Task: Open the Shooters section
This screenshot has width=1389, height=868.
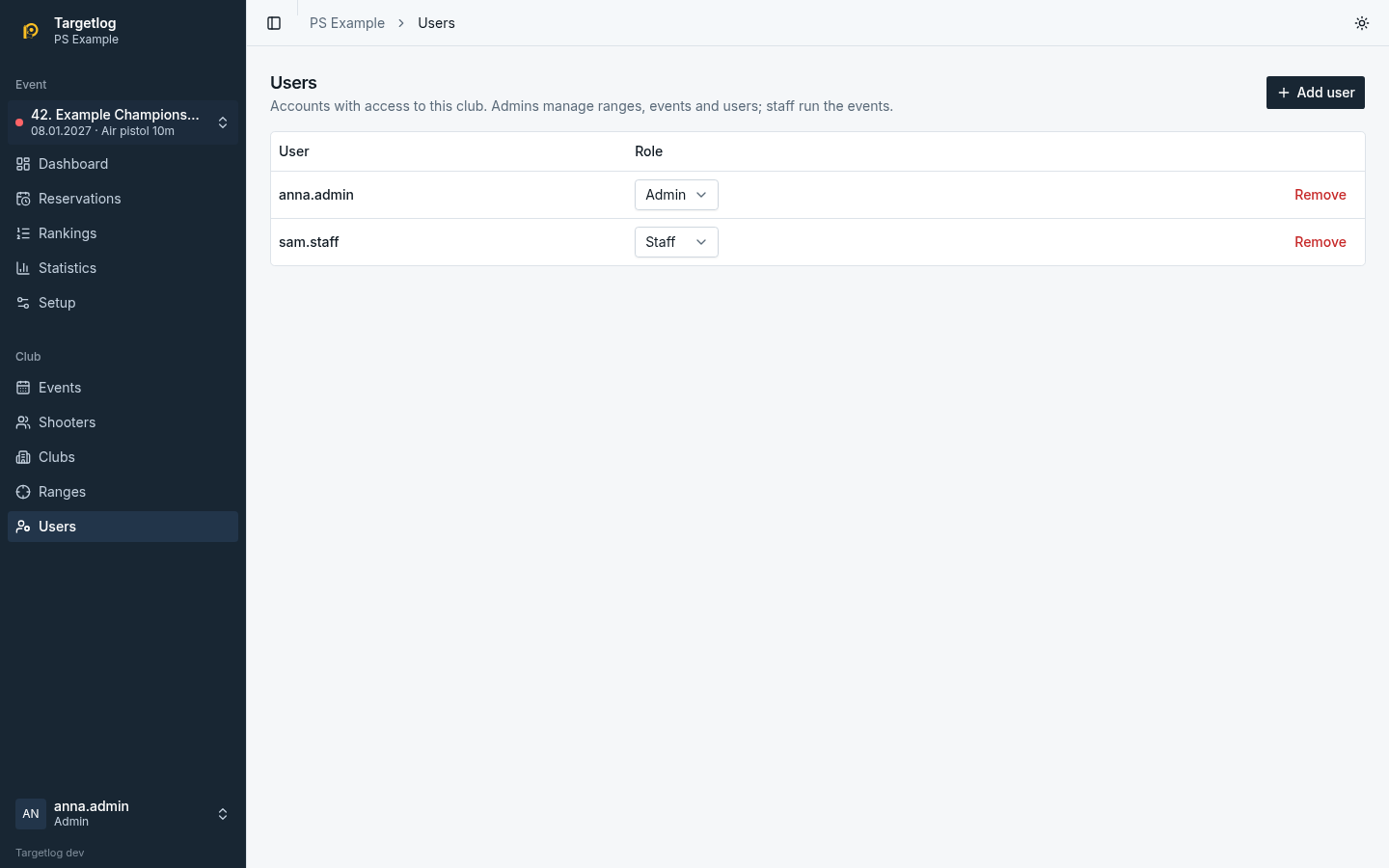Action: pyautogui.click(x=123, y=422)
